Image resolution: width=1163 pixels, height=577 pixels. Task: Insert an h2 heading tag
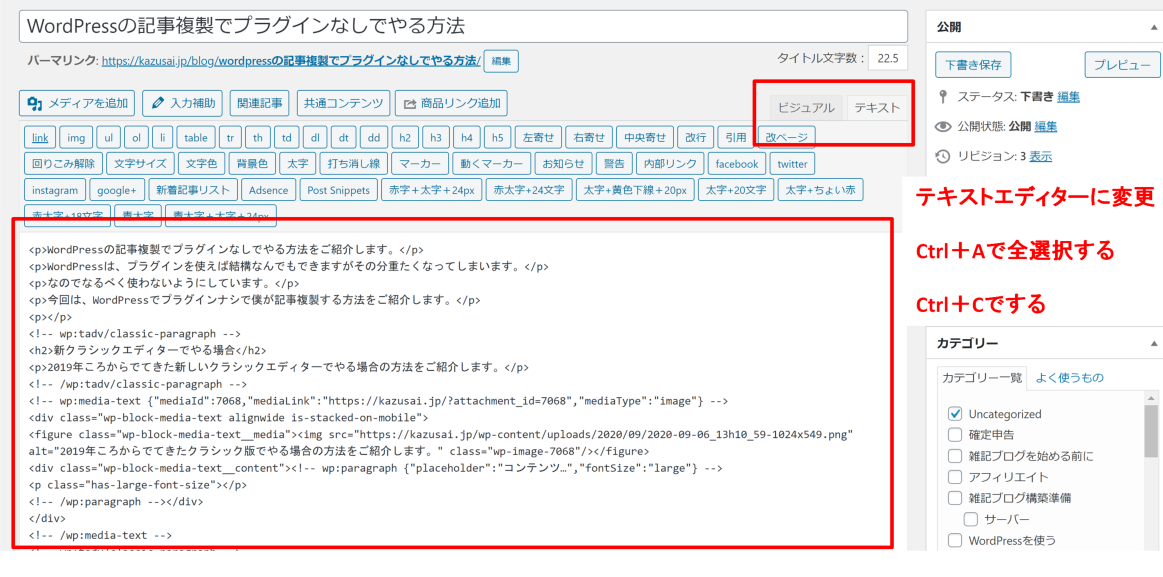point(405,138)
